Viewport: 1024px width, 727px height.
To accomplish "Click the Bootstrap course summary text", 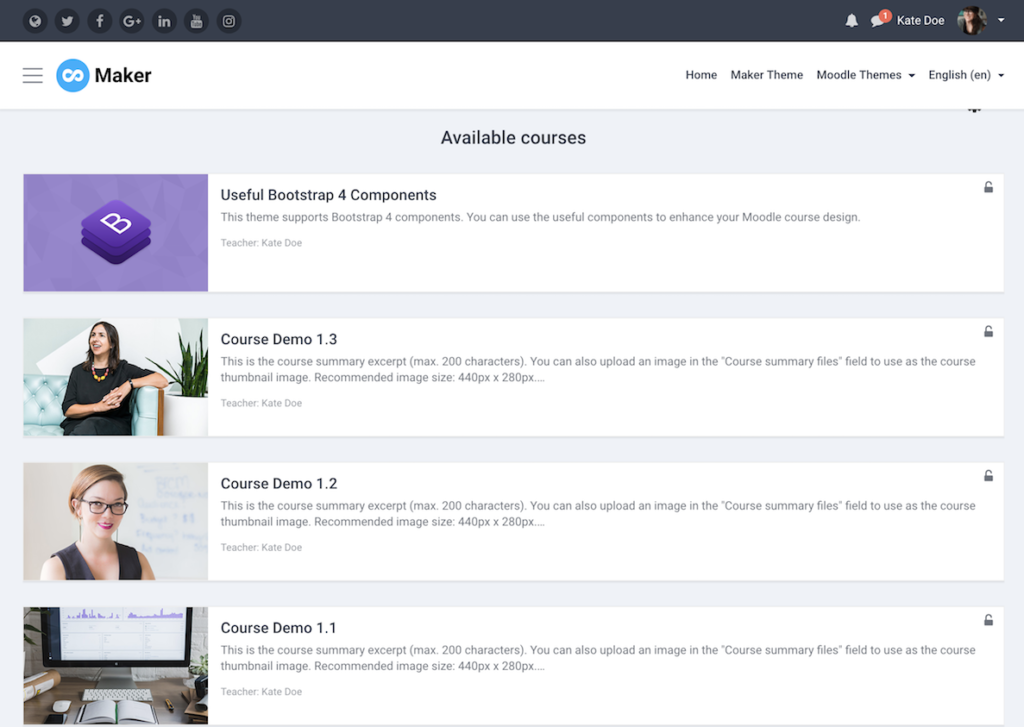I will [540, 217].
